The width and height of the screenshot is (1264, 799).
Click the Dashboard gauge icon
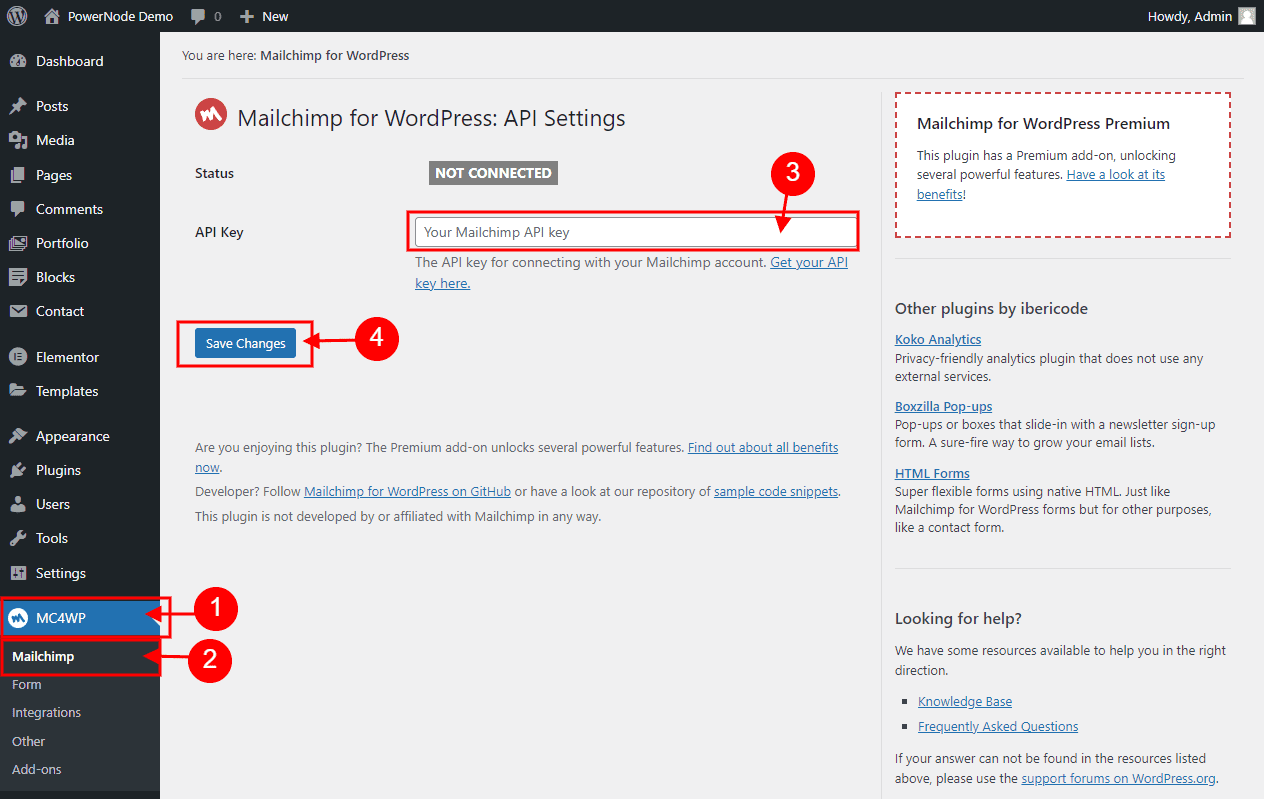coord(18,61)
